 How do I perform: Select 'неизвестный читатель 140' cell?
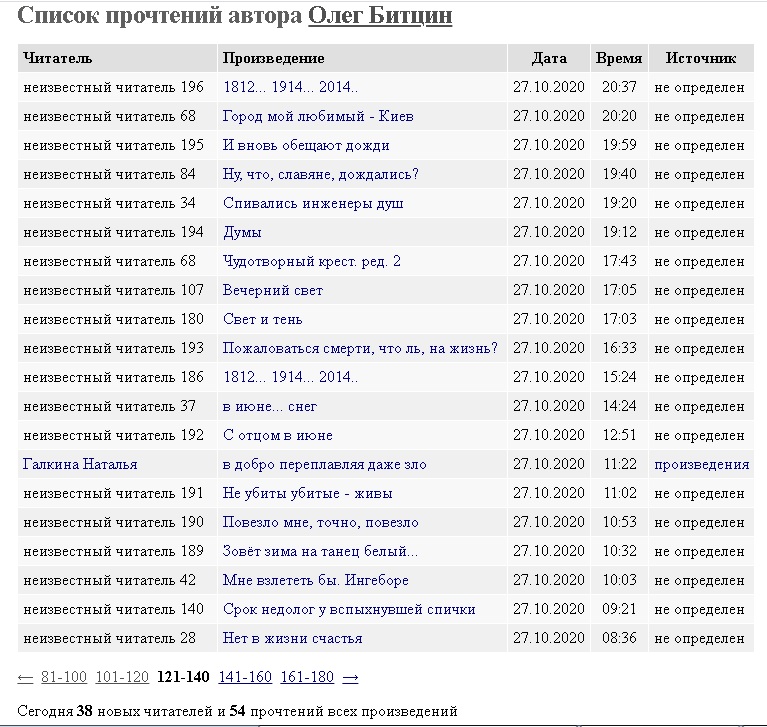pos(117,610)
